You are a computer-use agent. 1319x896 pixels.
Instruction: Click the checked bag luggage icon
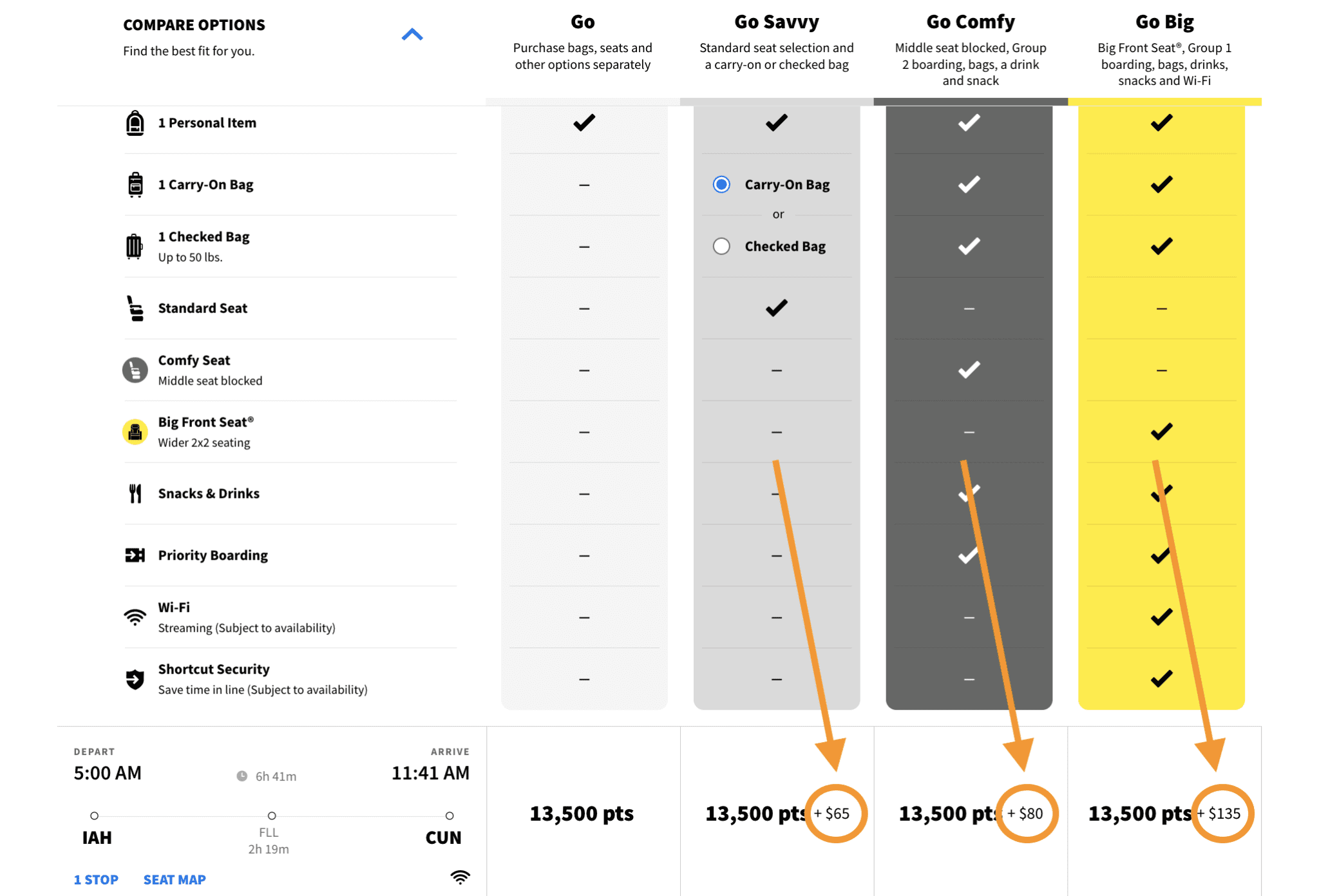pyautogui.click(x=134, y=246)
